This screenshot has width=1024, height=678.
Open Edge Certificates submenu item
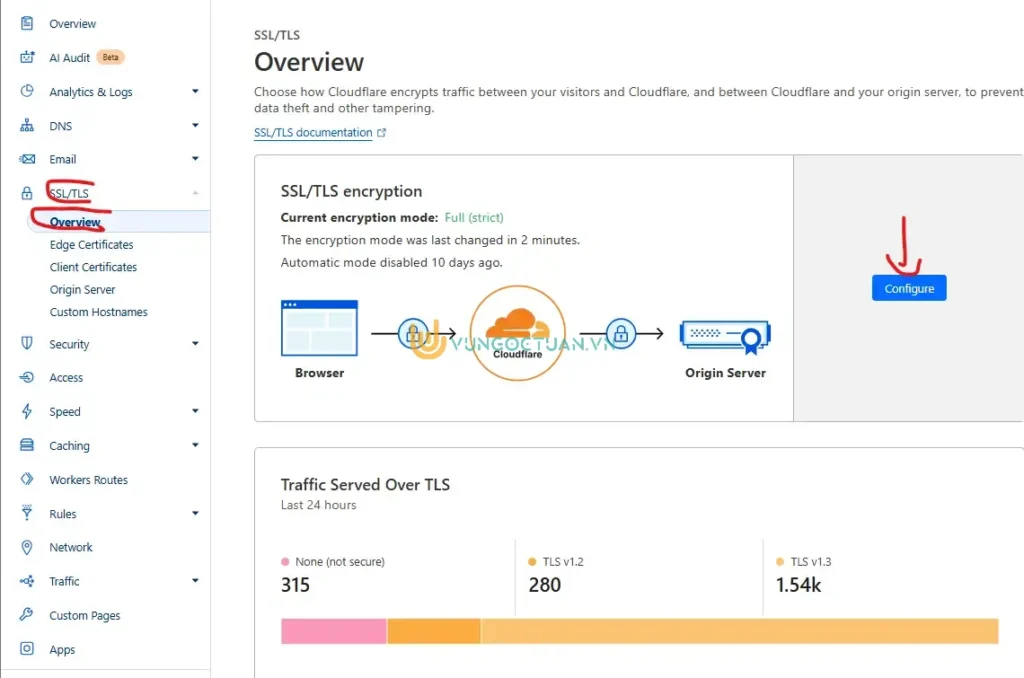click(91, 244)
